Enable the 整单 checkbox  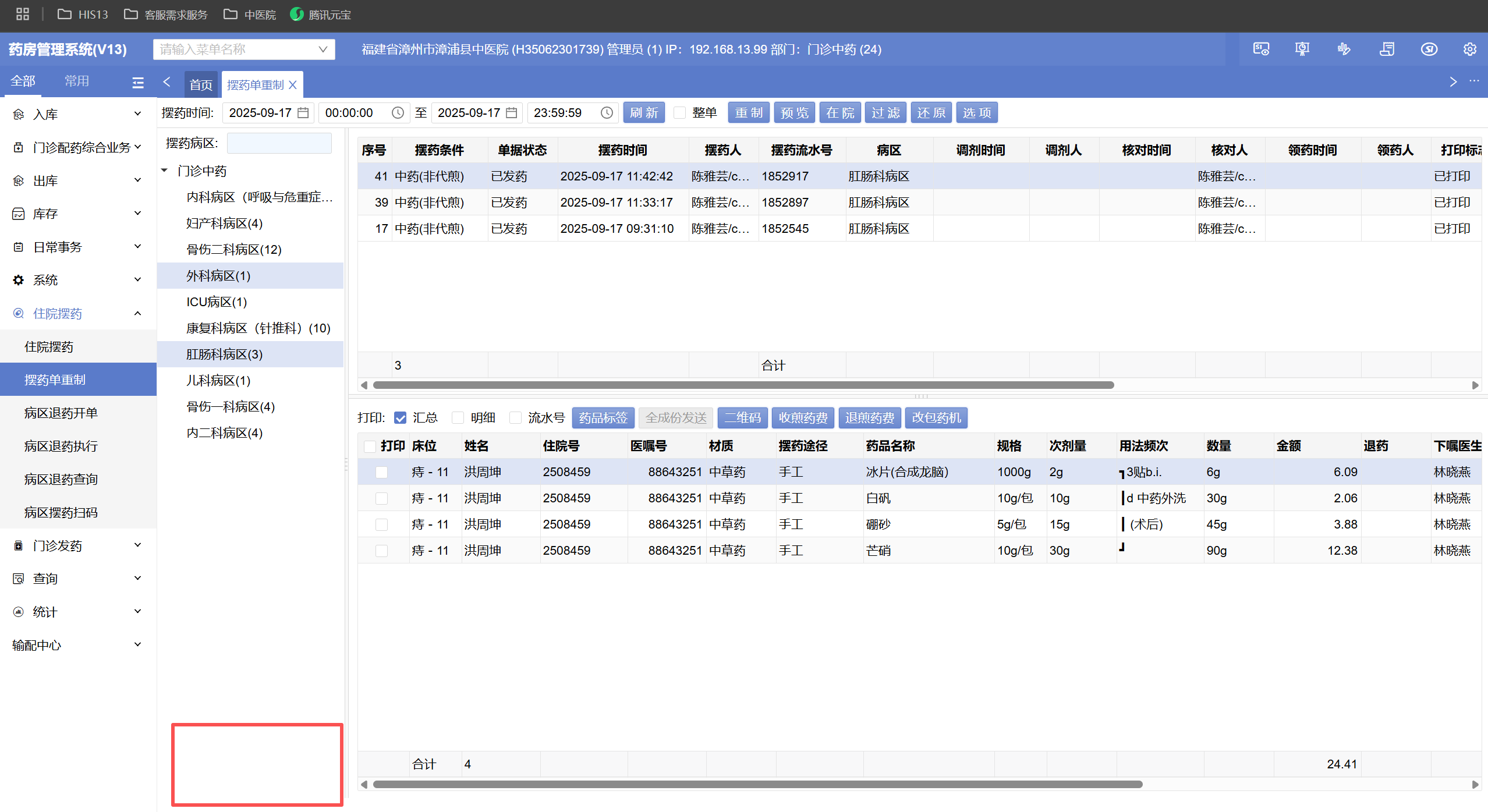tap(679, 113)
